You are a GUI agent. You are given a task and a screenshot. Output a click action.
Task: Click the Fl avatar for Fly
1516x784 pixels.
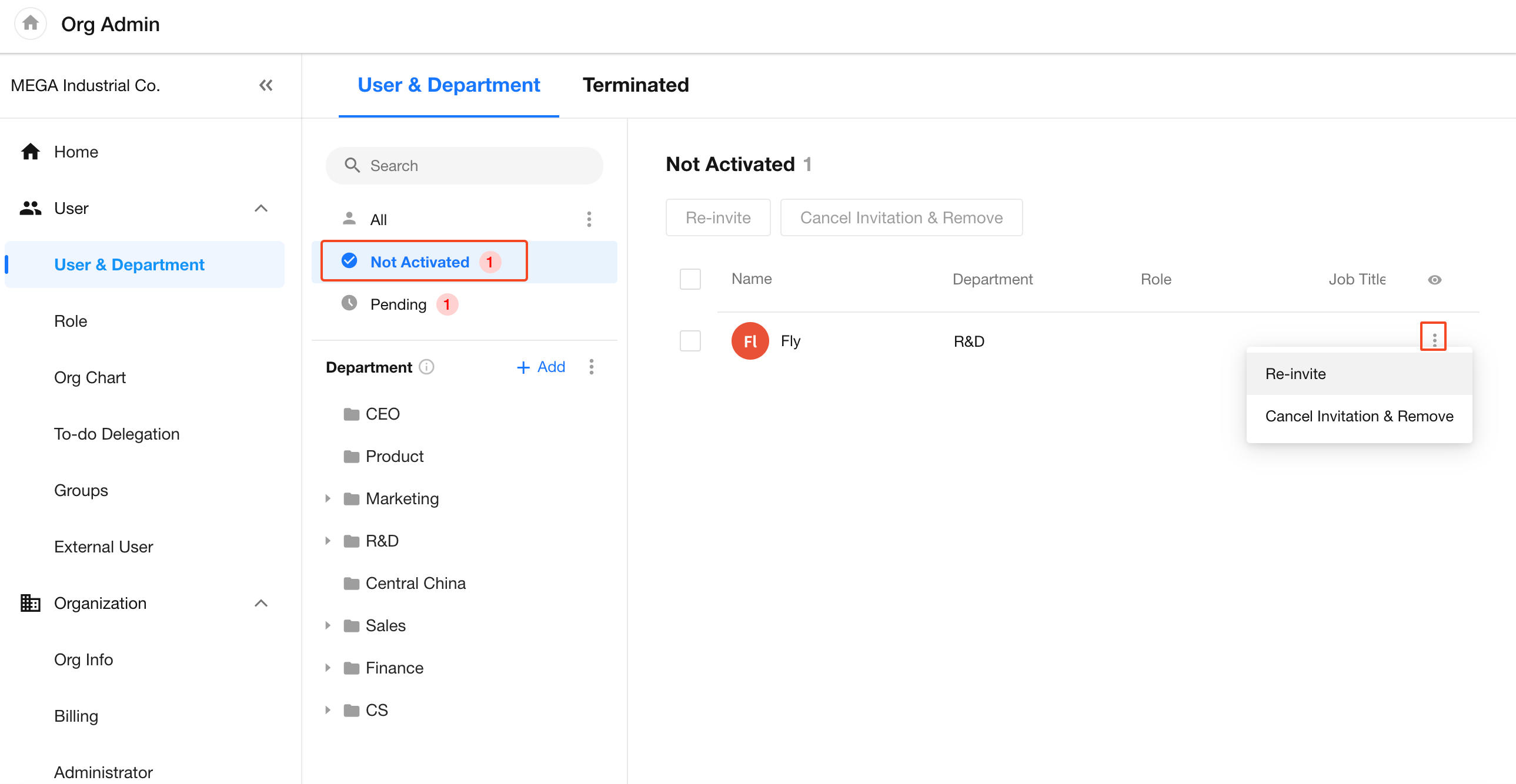(750, 341)
